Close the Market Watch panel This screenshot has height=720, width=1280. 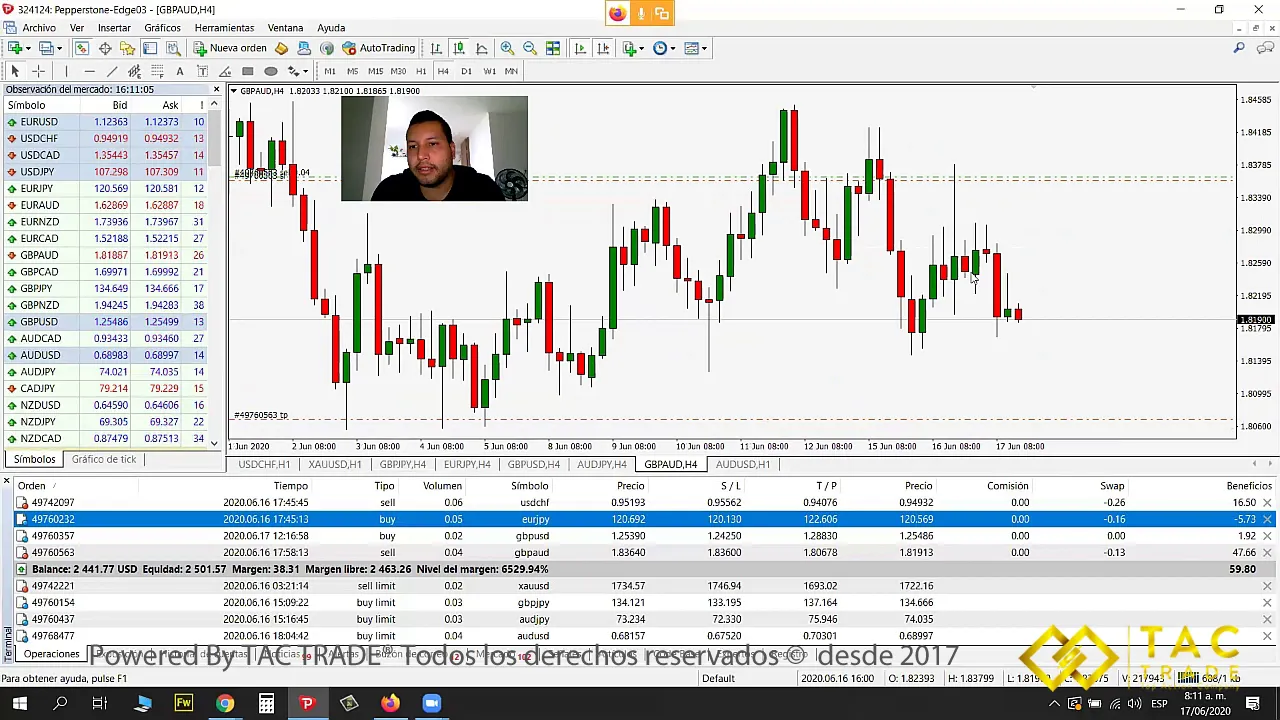point(216,90)
